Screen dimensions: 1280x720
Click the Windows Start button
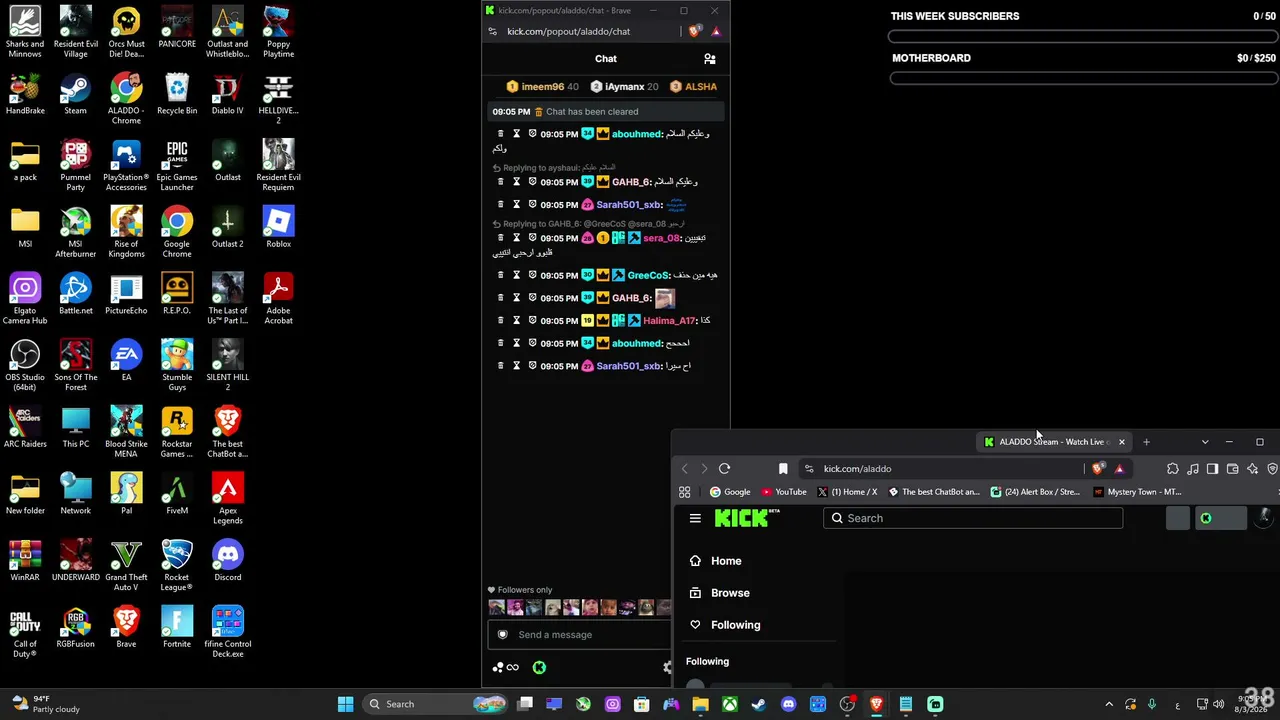point(345,704)
